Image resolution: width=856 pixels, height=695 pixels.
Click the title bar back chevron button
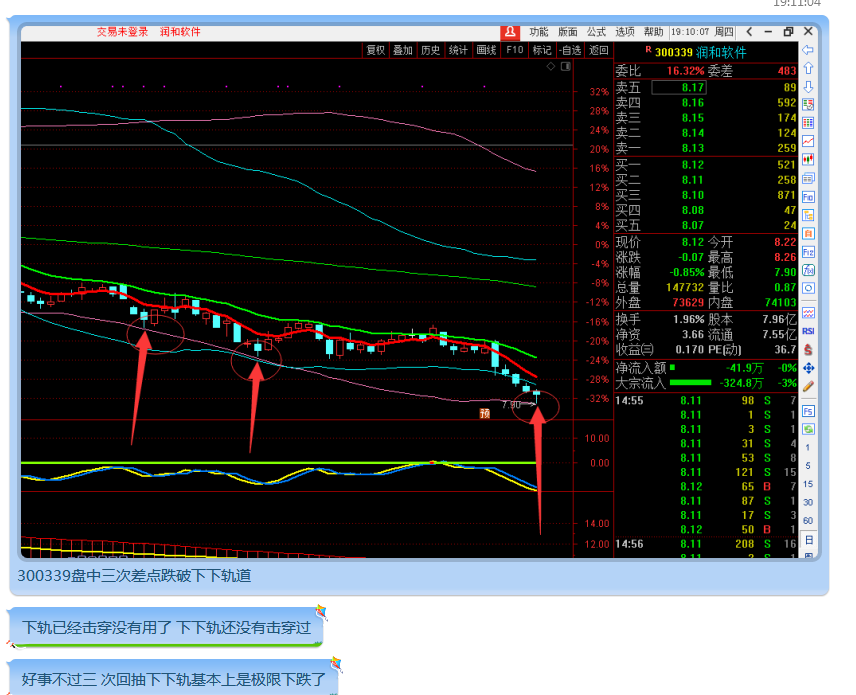coord(750,32)
